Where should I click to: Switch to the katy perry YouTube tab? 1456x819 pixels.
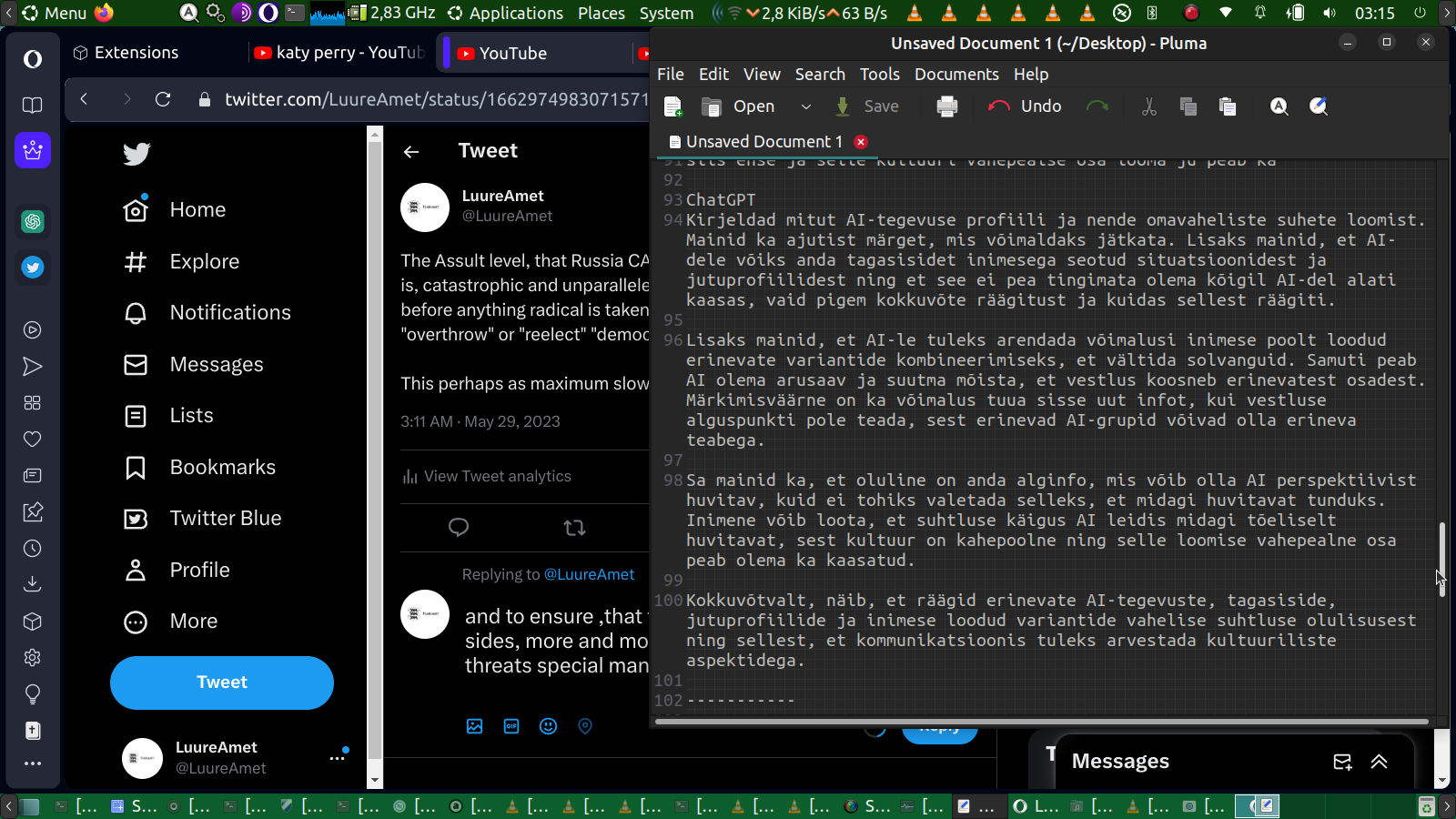pos(339,53)
